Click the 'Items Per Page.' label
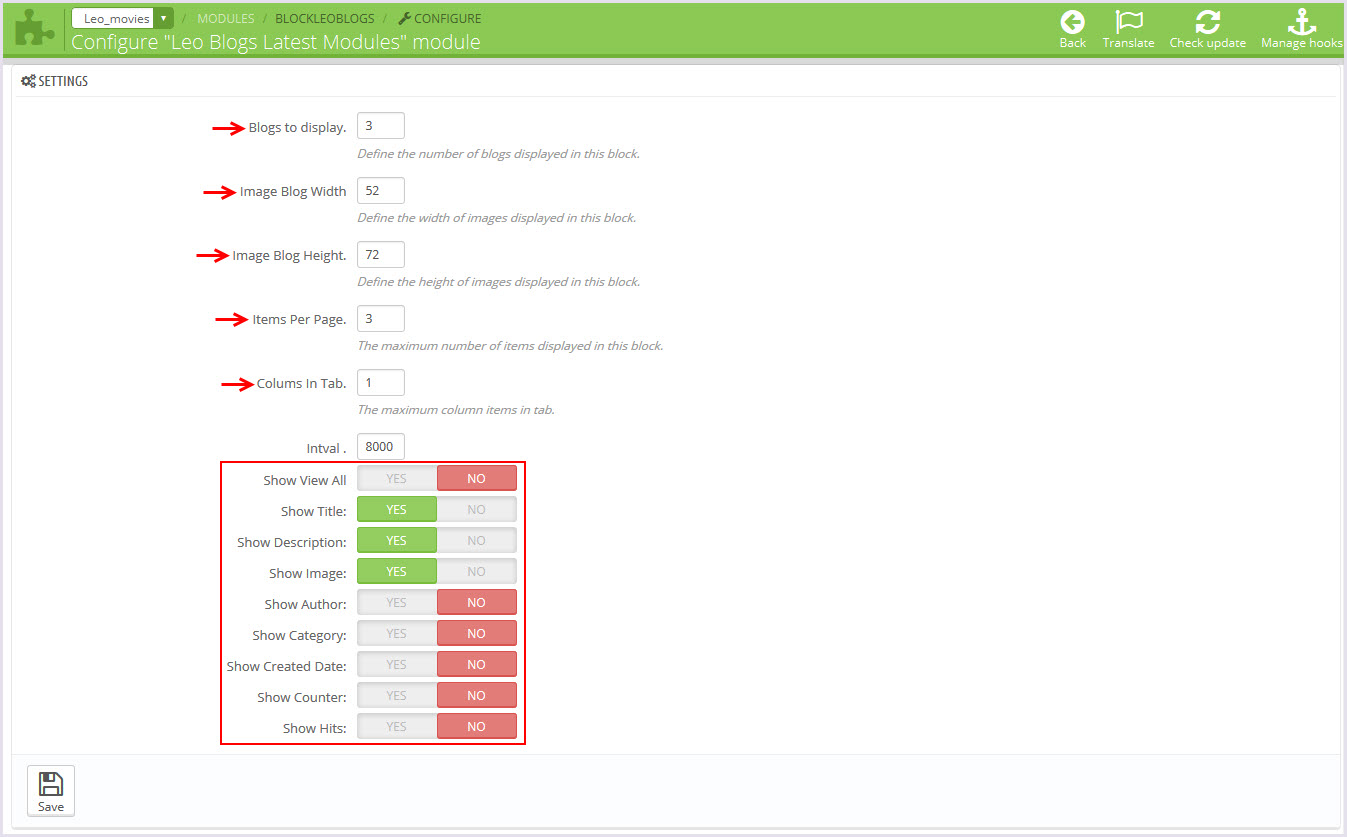1347x837 pixels. coord(300,320)
